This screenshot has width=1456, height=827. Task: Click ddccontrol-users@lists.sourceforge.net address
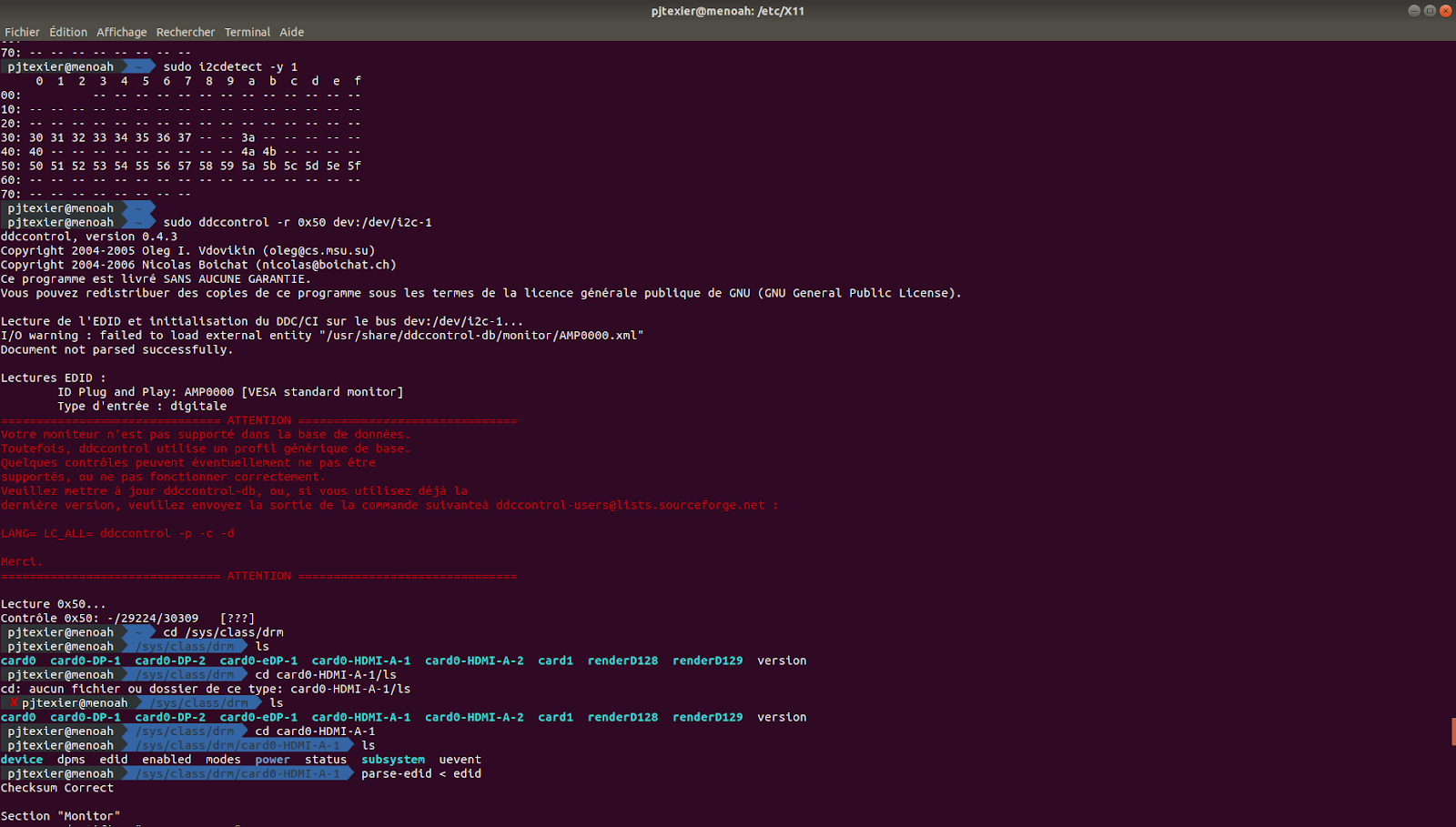click(x=631, y=505)
